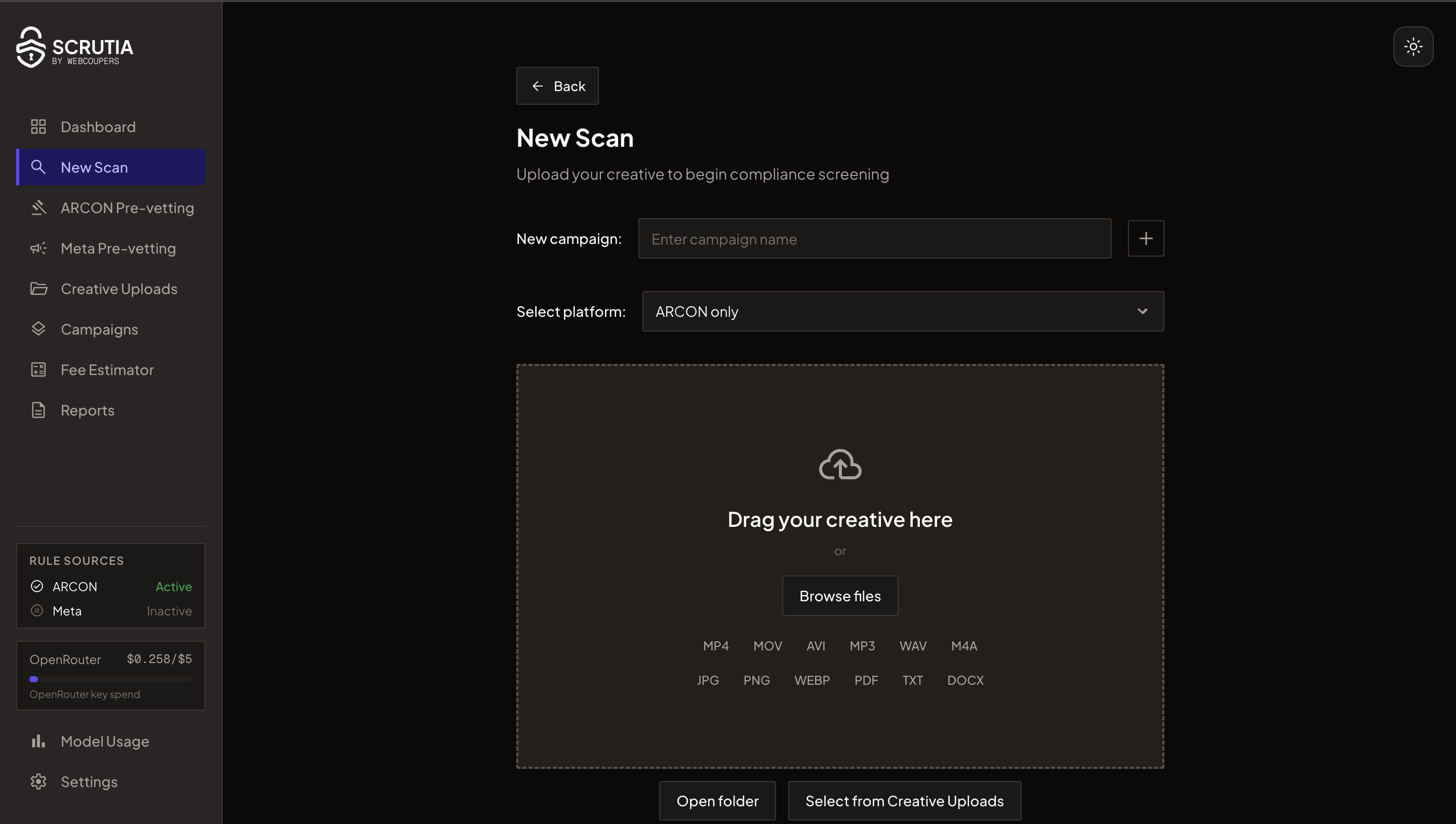Click the 'WEBP' format label
This screenshot has width=1456, height=824.
pyautogui.click(x=812, y=680)
